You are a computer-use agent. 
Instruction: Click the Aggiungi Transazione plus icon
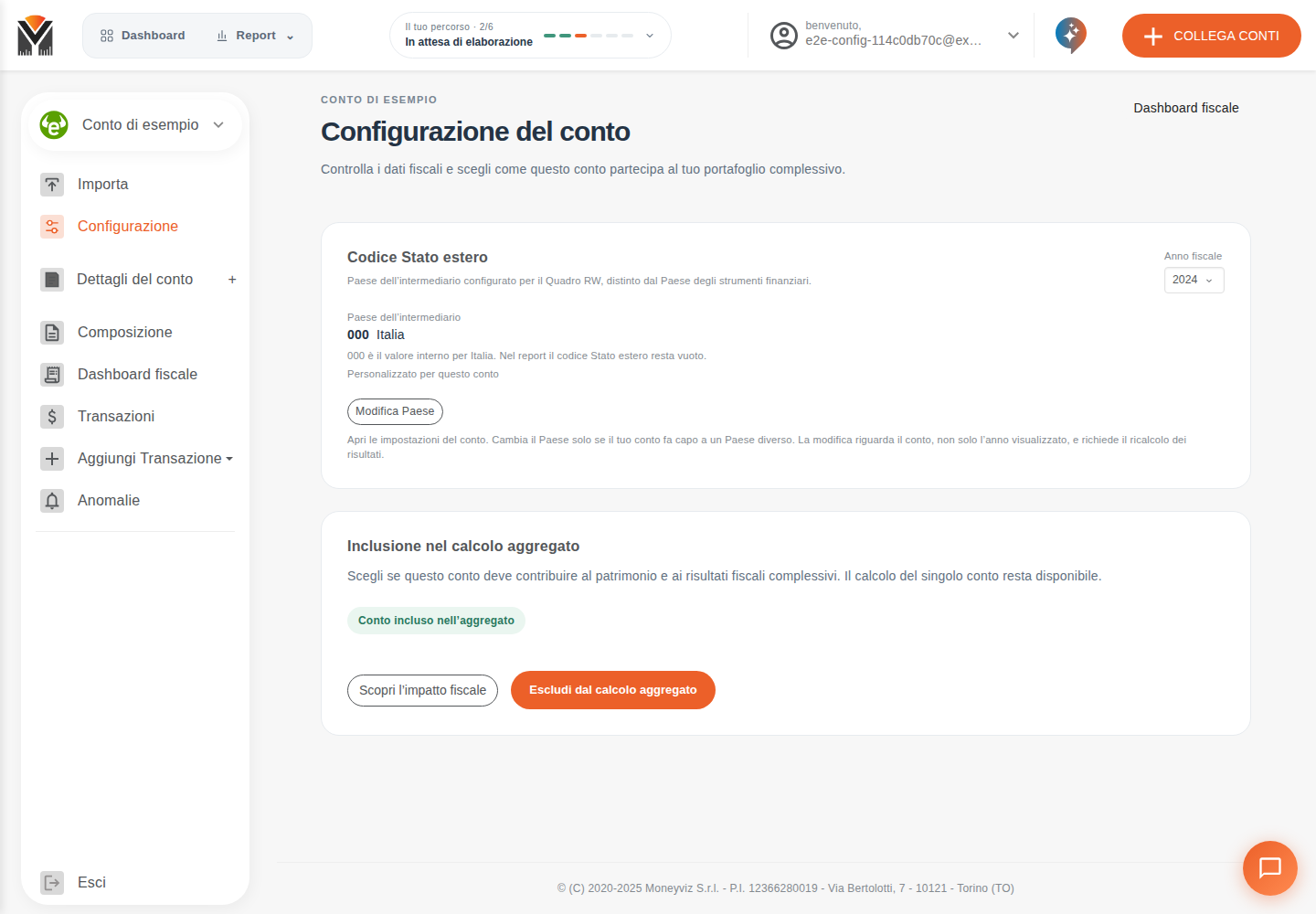pos(52,459)
